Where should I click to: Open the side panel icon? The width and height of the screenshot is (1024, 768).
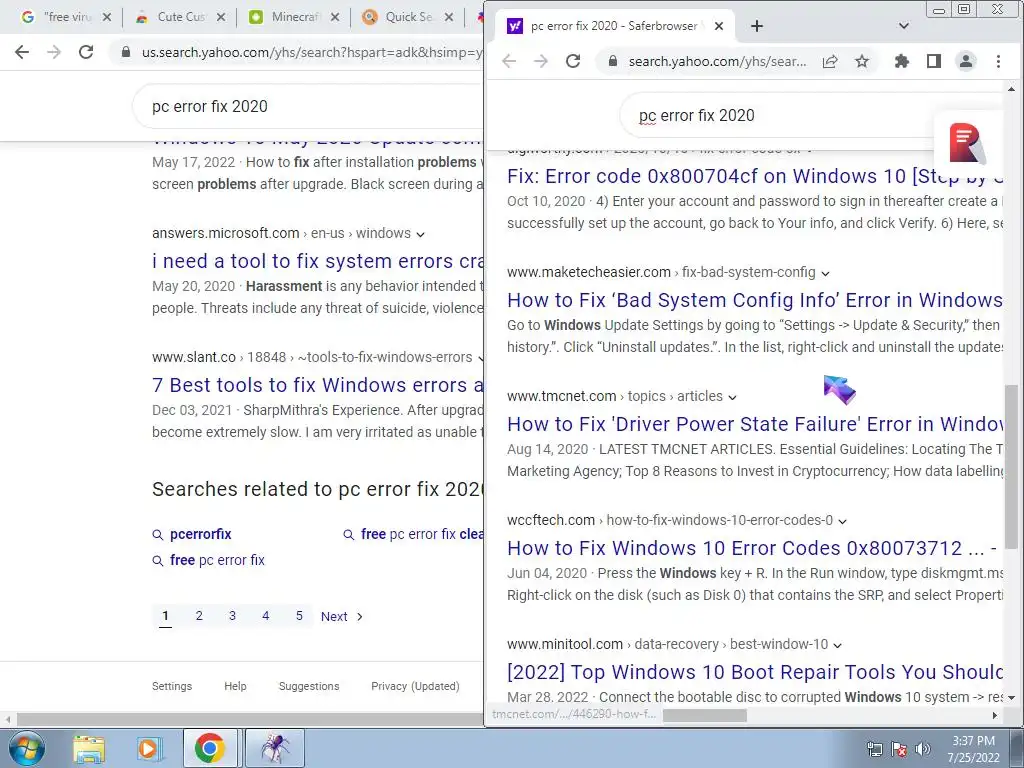(x=934, y=61)
